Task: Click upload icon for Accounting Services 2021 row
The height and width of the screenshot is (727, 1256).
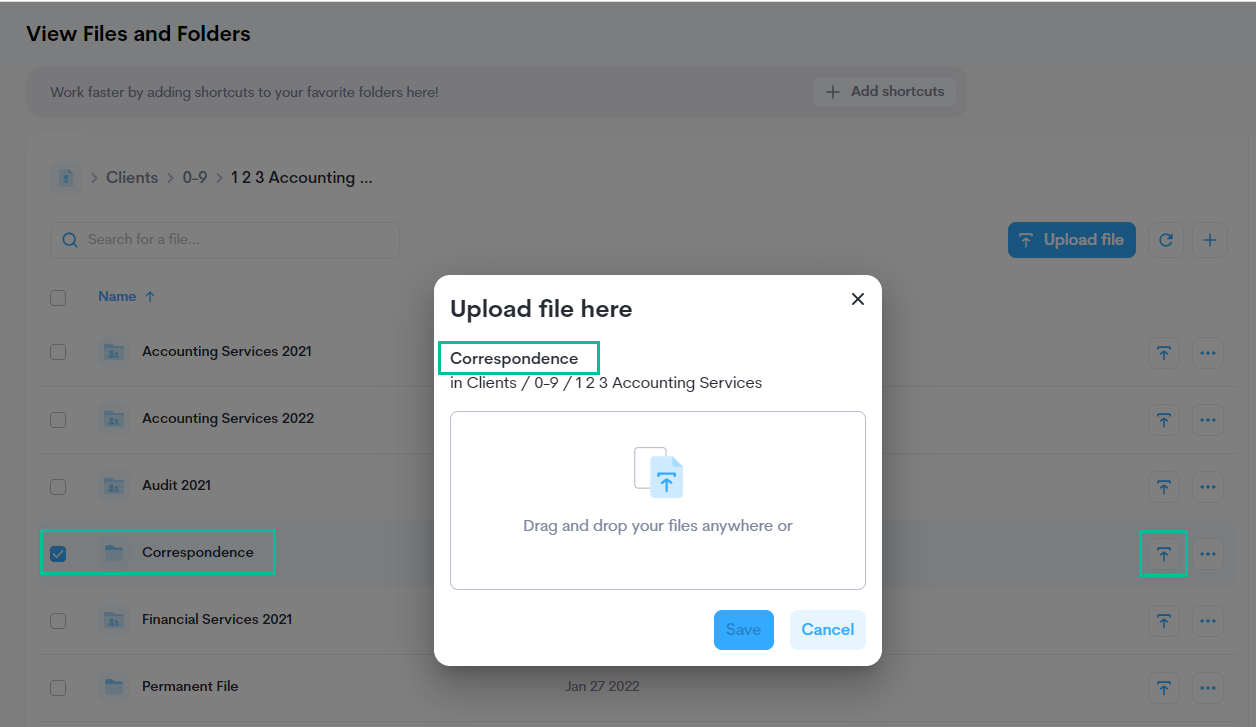Action: coord(1163,353)
